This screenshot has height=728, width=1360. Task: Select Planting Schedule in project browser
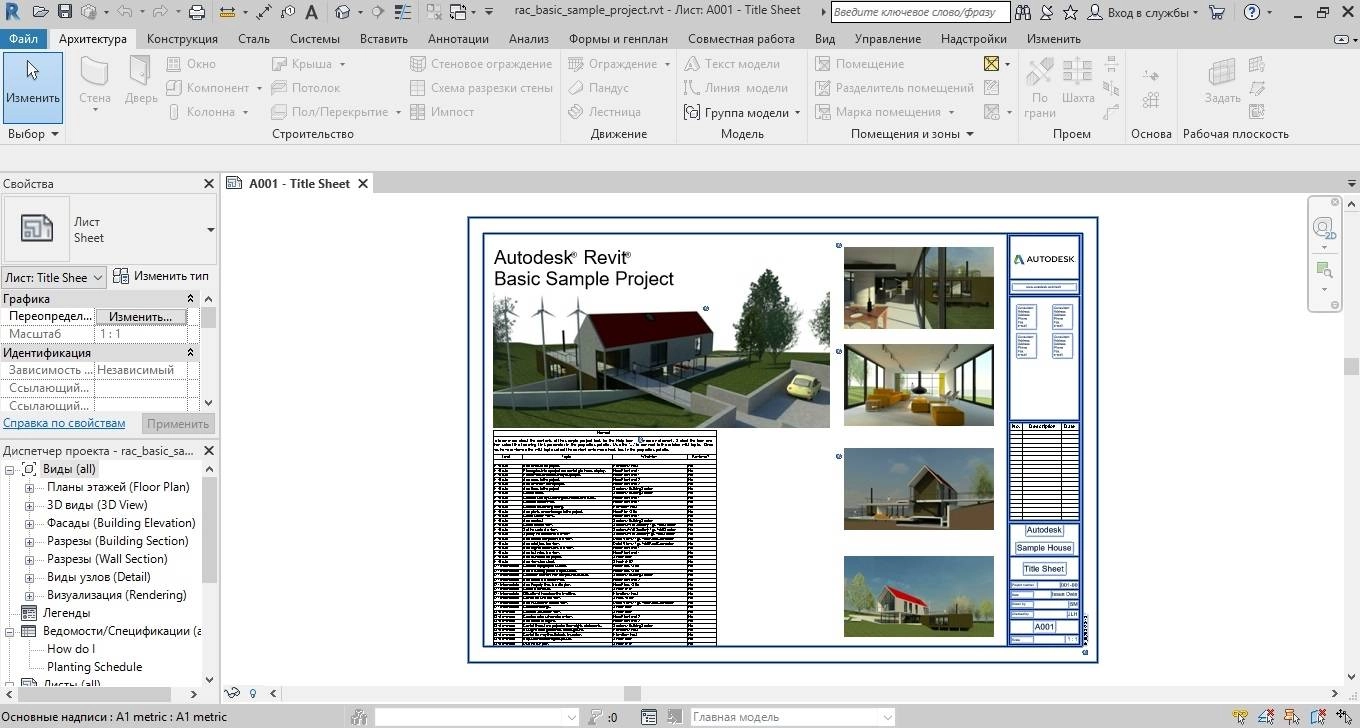tap(95, 667)
